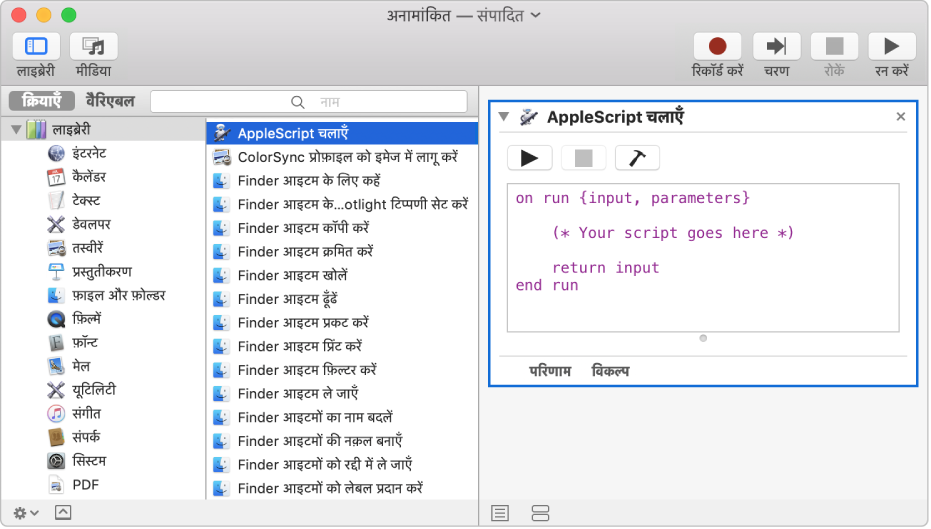Select the फ़िल्में category
This screenshot has height=529, width=931.
tap(86, 319)
